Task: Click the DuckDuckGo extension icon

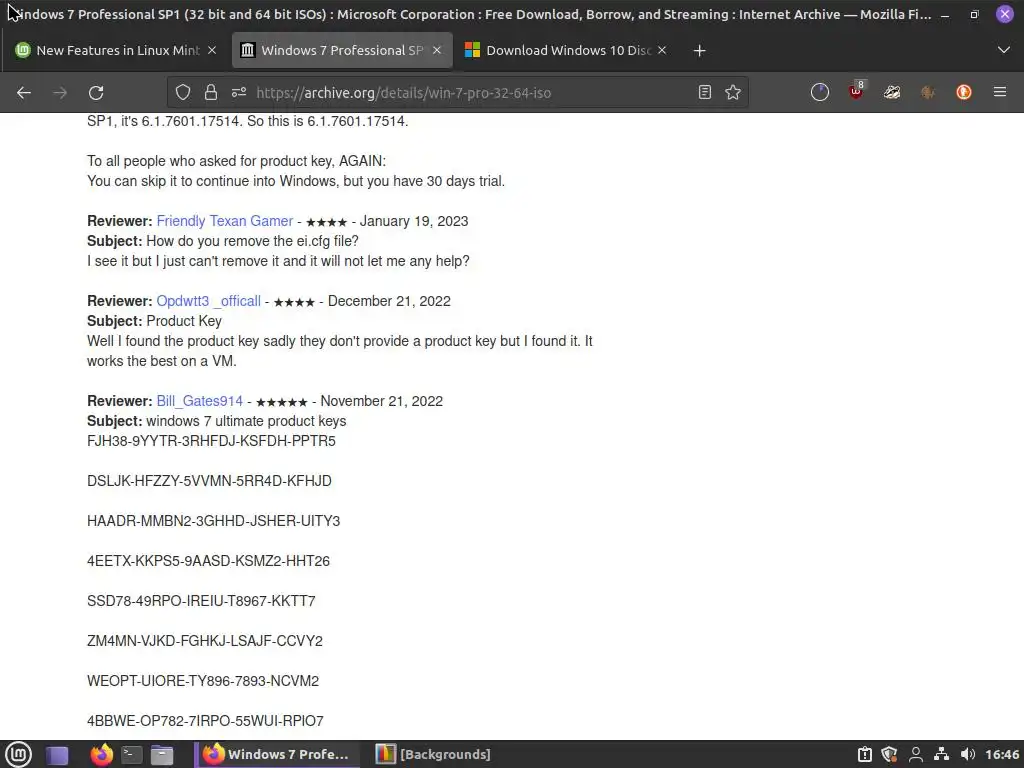Action: coord(963,93)
